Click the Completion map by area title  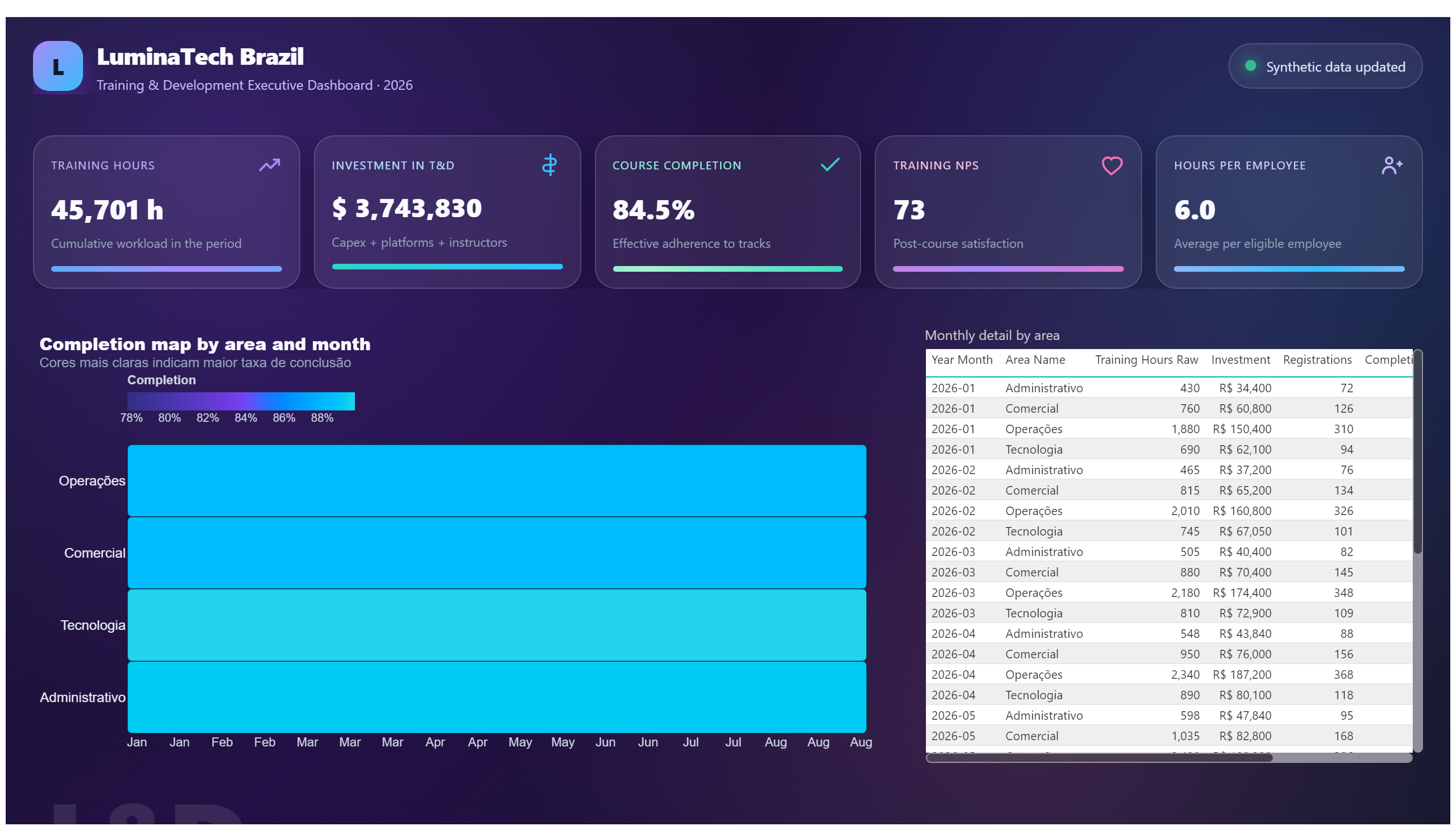coord(205,344)
